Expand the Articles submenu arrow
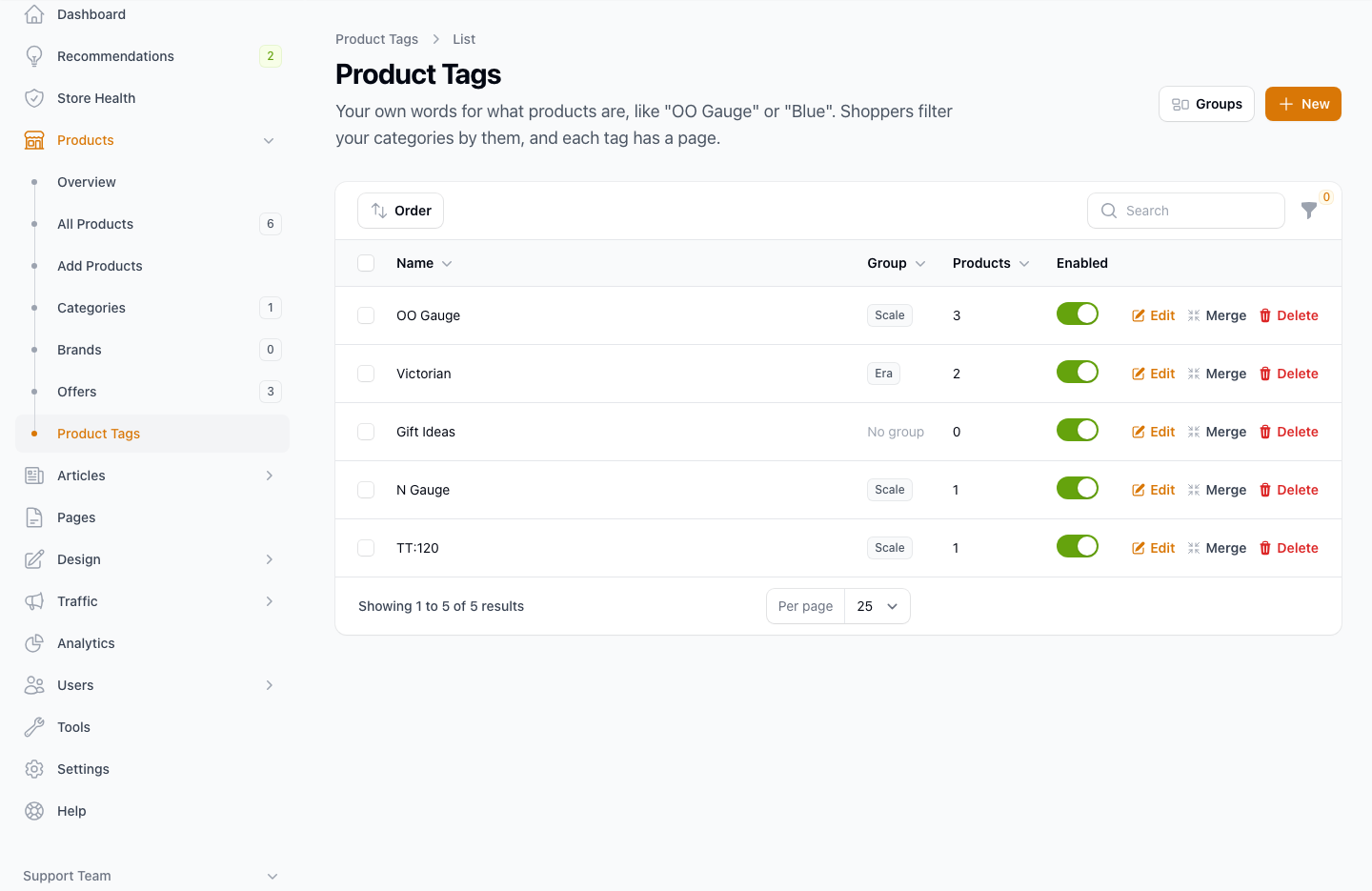Image resolution: width=1372 pixels, height=891 pixels. (x=270, y=476)
